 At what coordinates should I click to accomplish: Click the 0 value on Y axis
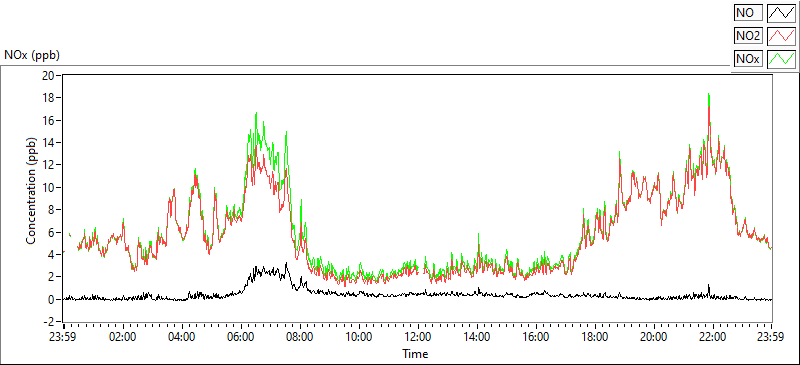tap(52, 300)
